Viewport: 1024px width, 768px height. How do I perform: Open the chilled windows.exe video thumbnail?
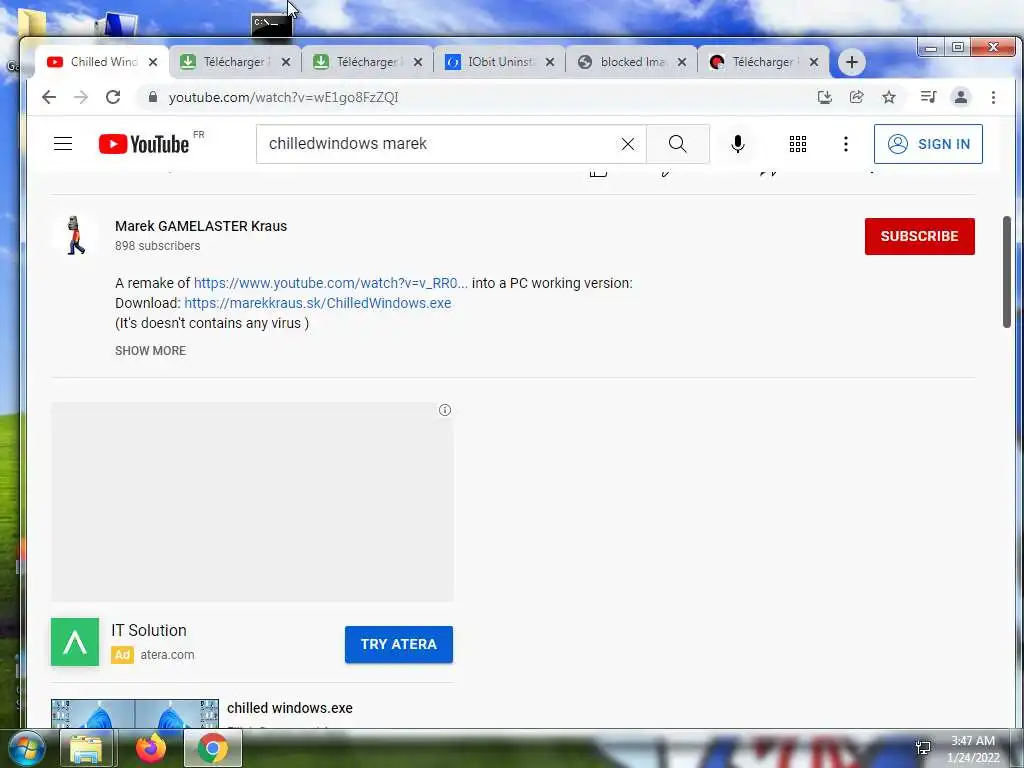click(135, 714)
